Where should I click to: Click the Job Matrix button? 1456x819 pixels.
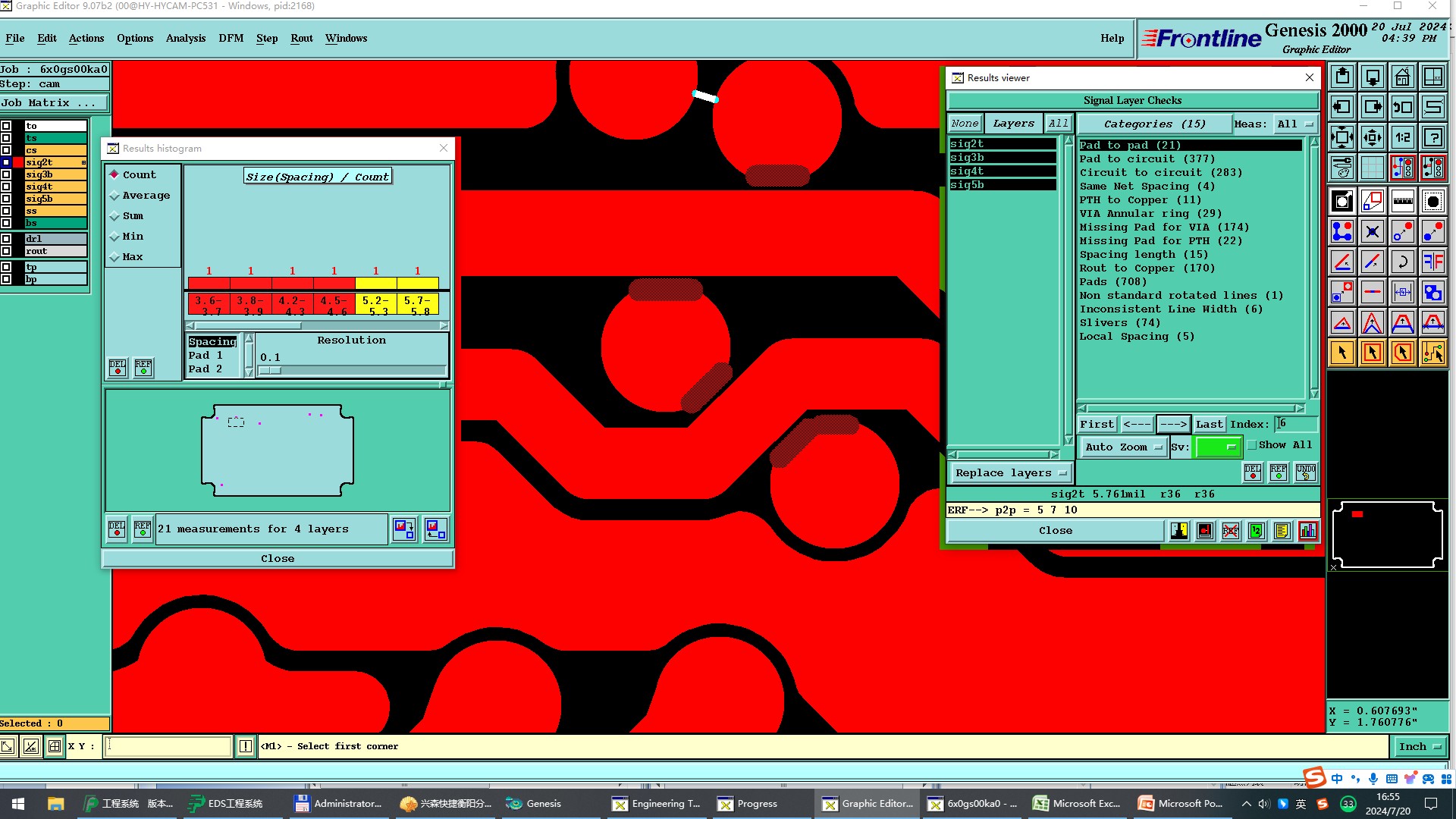coord(53,103)
